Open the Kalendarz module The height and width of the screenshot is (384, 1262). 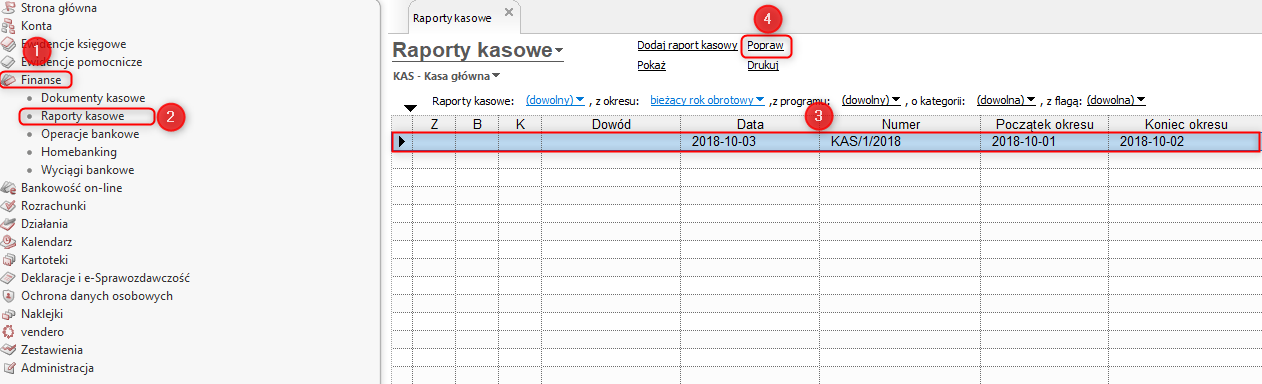[46, 242]
